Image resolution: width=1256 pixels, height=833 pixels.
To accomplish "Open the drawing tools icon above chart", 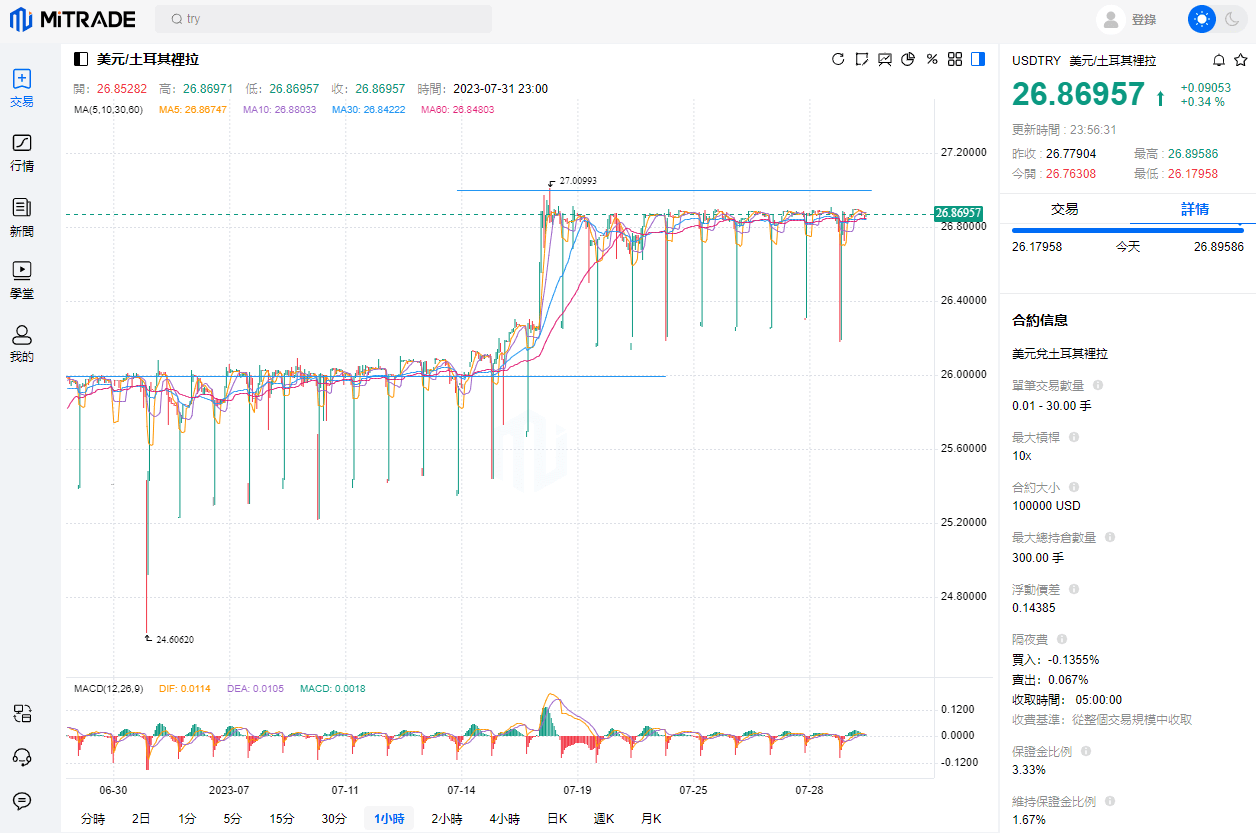I will point(862,59).
